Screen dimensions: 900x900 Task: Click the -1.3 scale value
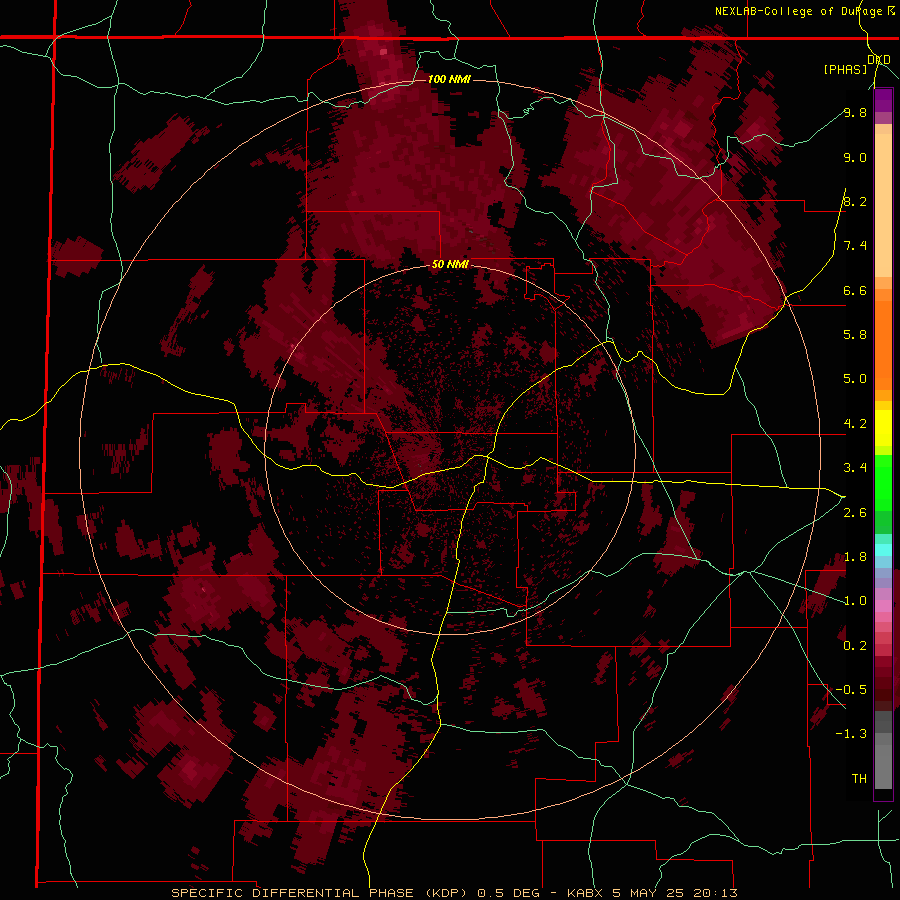tap(851, 734)
